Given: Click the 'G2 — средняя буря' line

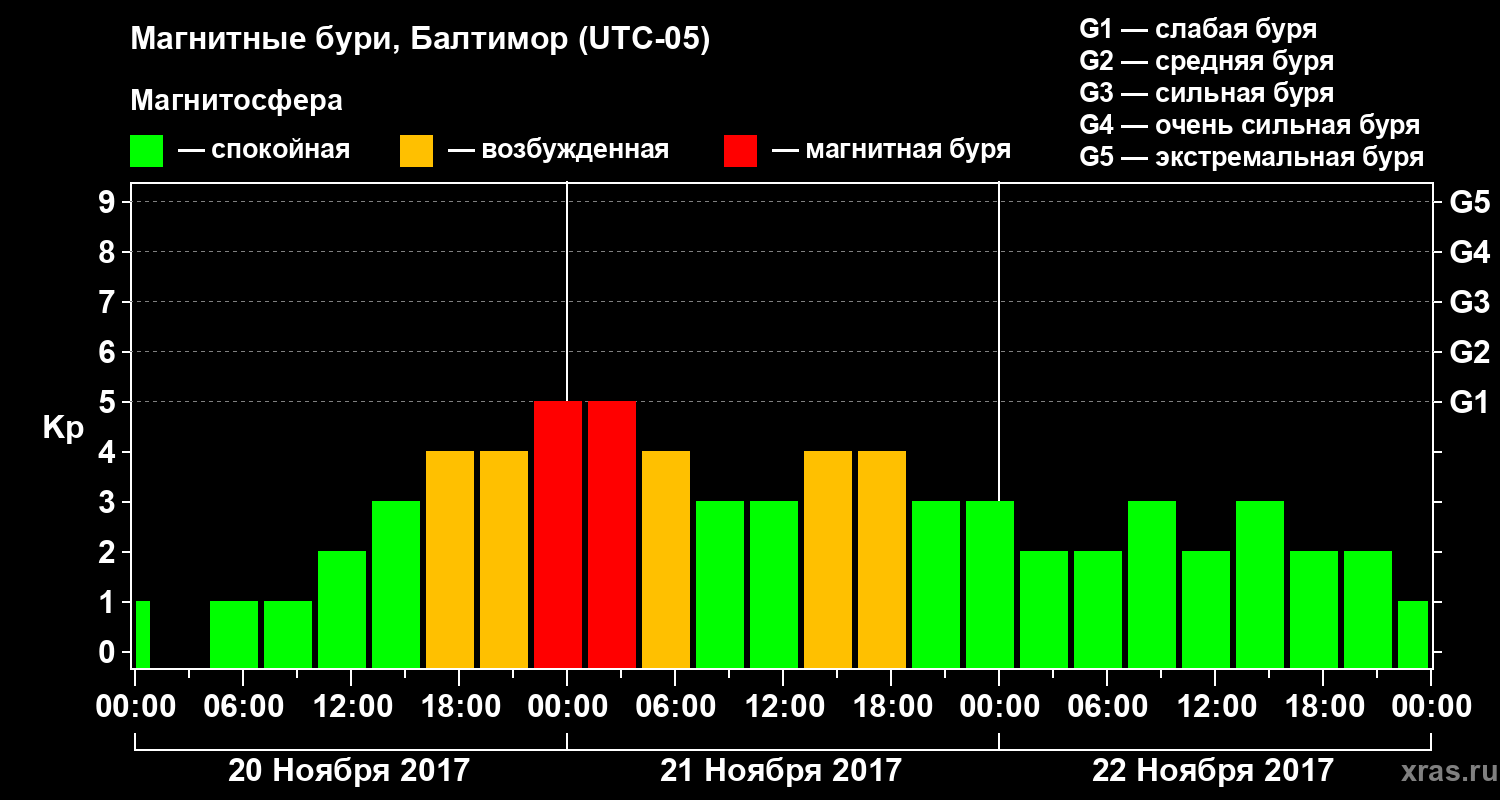Looking at the screenshot, I should (1207, 61).
